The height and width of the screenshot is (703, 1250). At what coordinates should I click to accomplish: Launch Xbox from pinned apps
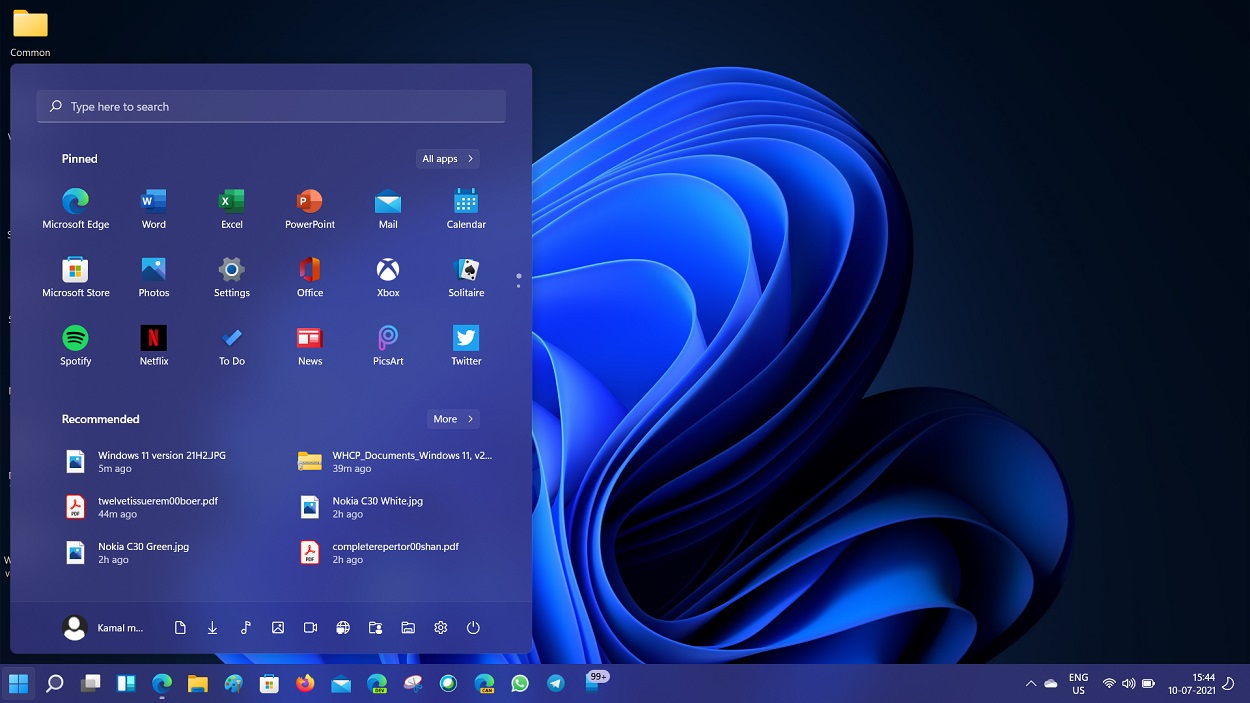pyautogui.click(x=387, y=270)
